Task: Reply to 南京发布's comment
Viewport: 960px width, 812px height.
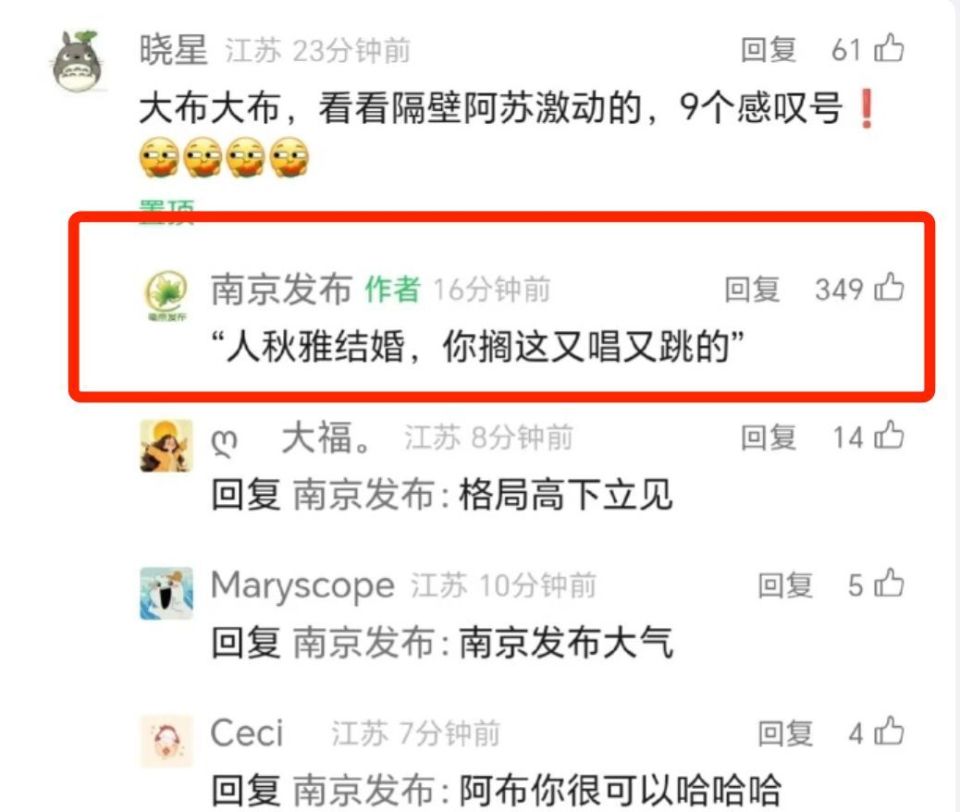Action: [752, 289]
